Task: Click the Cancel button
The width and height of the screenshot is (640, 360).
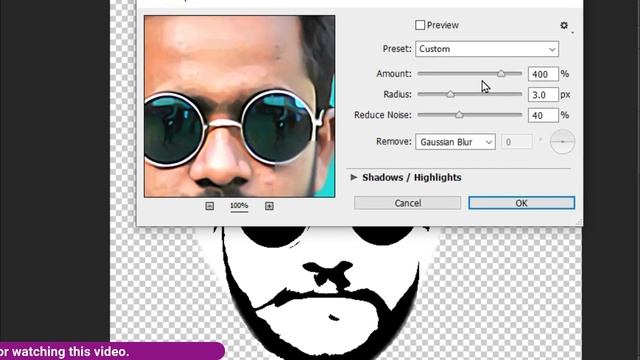Action: [407, 203]
